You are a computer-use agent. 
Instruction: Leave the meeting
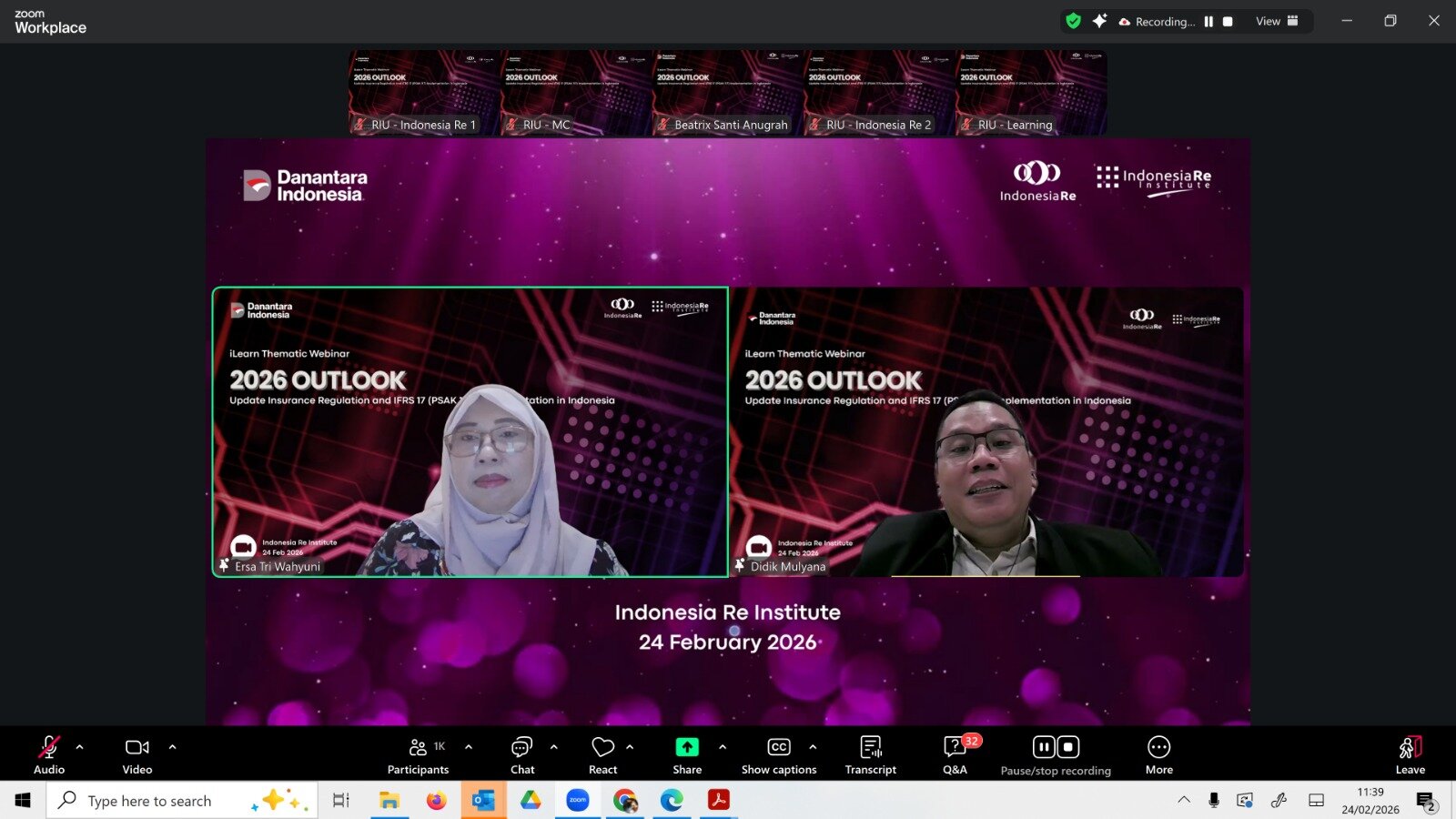tap(1410, 754)
